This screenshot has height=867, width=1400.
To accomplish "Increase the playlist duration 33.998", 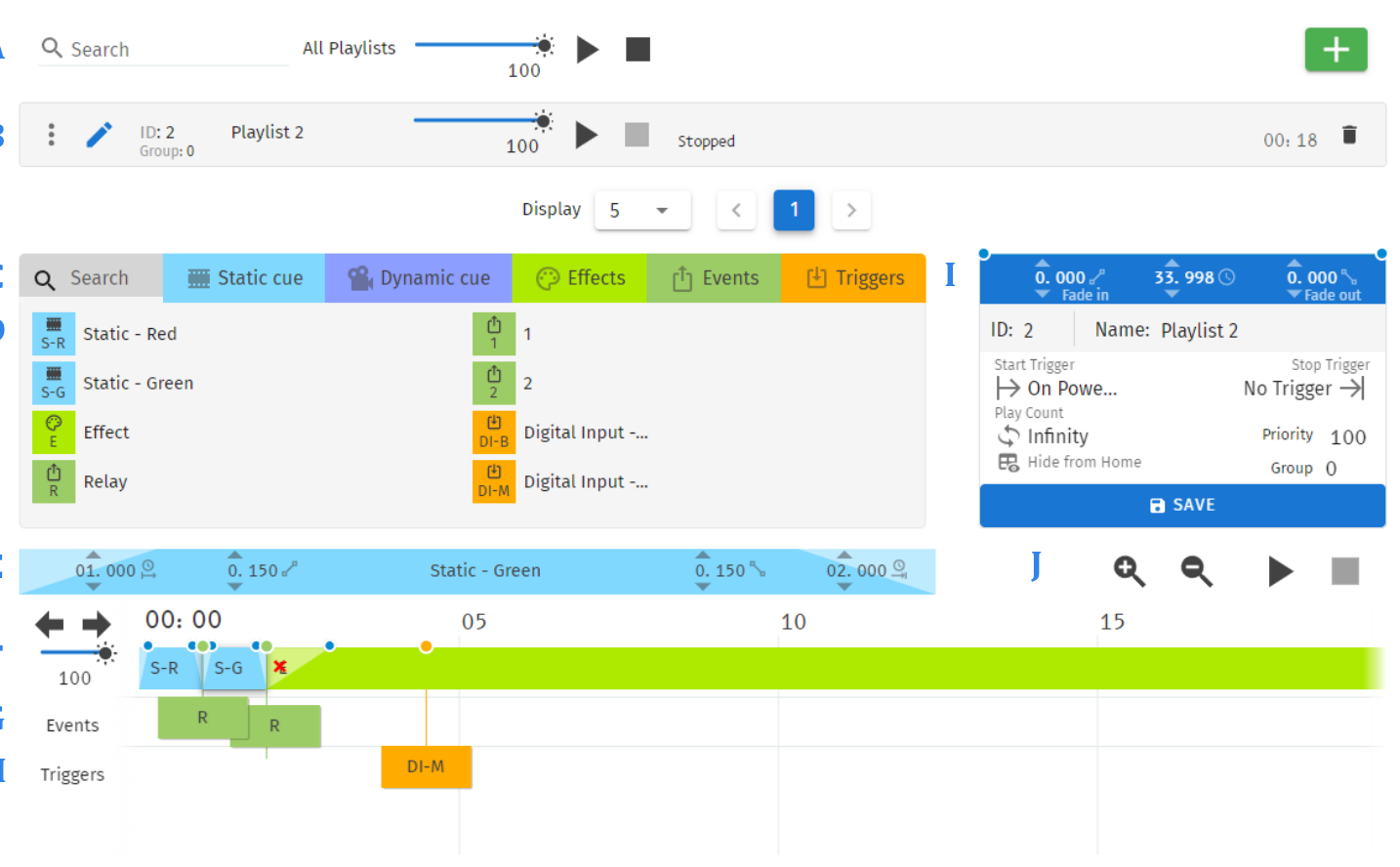I will tap(1172, 263).
